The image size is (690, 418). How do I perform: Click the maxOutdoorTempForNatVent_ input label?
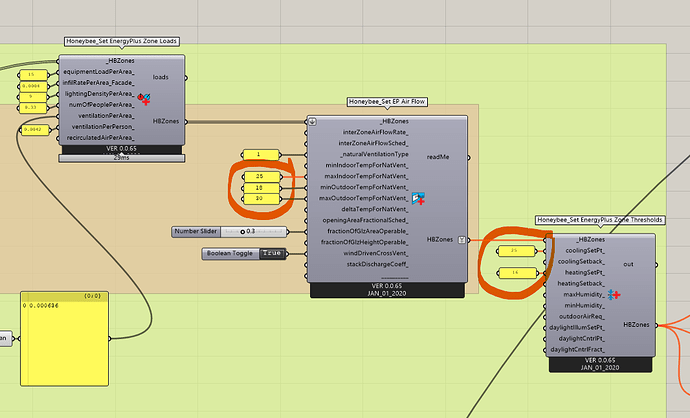(x=364, y=198)
